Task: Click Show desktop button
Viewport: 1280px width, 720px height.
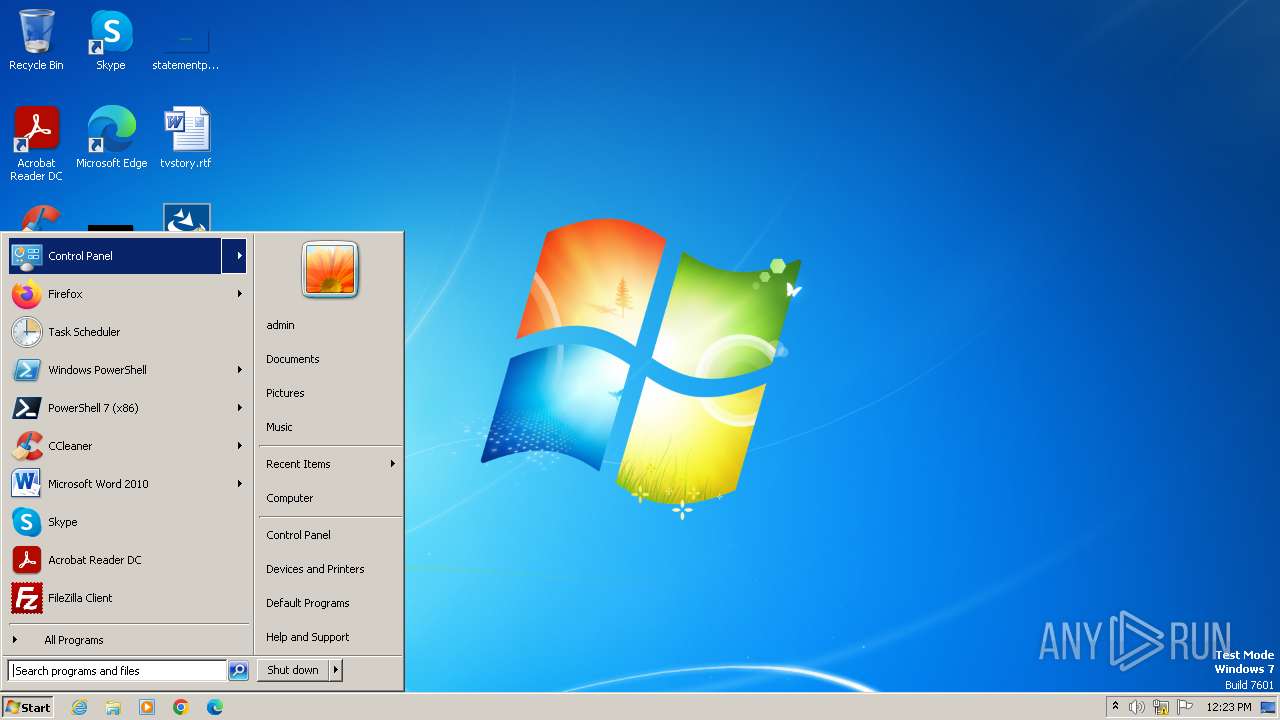Action: (x=1268, y=707)
